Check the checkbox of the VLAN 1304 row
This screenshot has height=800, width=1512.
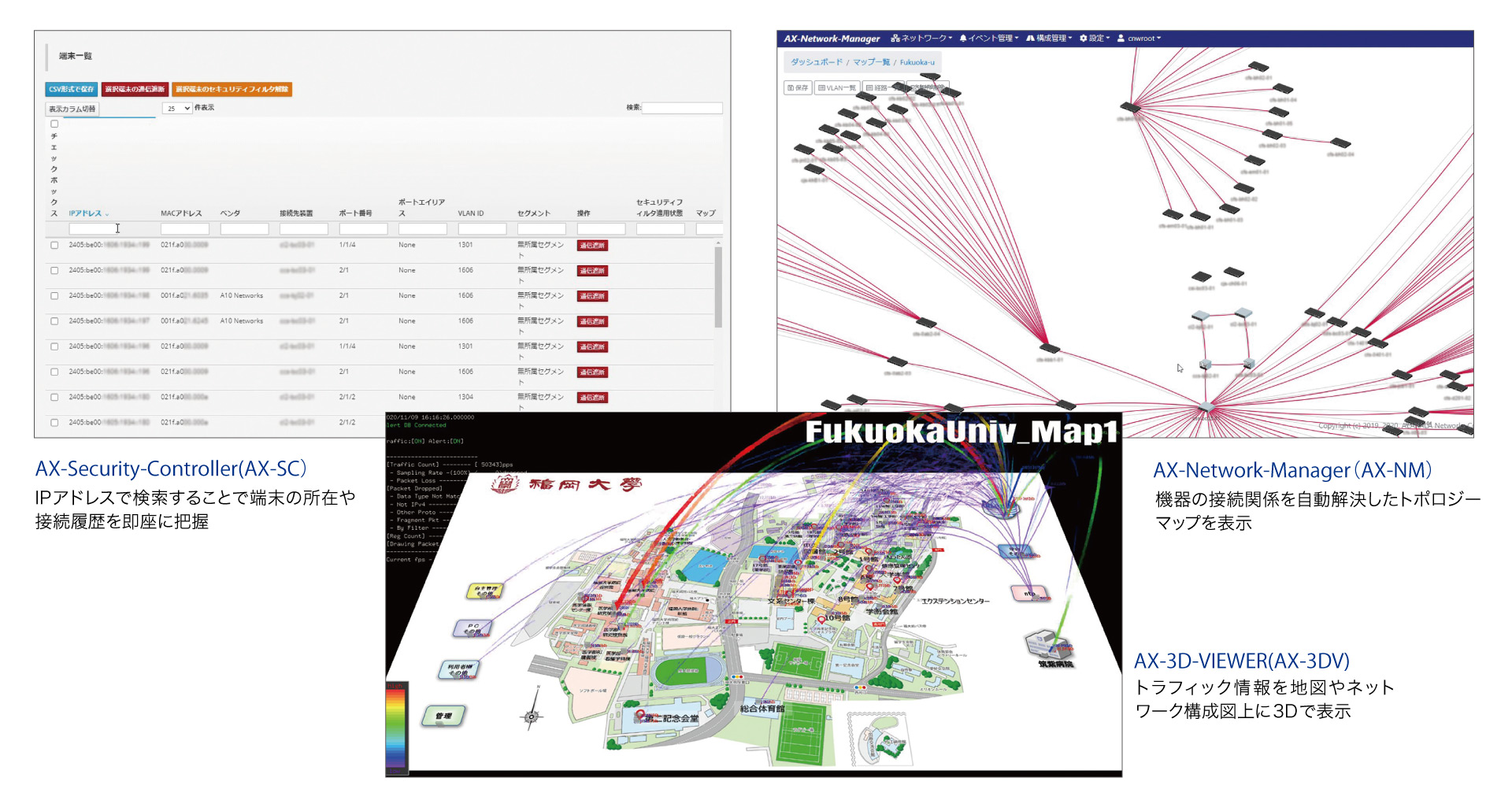[54, 397]
